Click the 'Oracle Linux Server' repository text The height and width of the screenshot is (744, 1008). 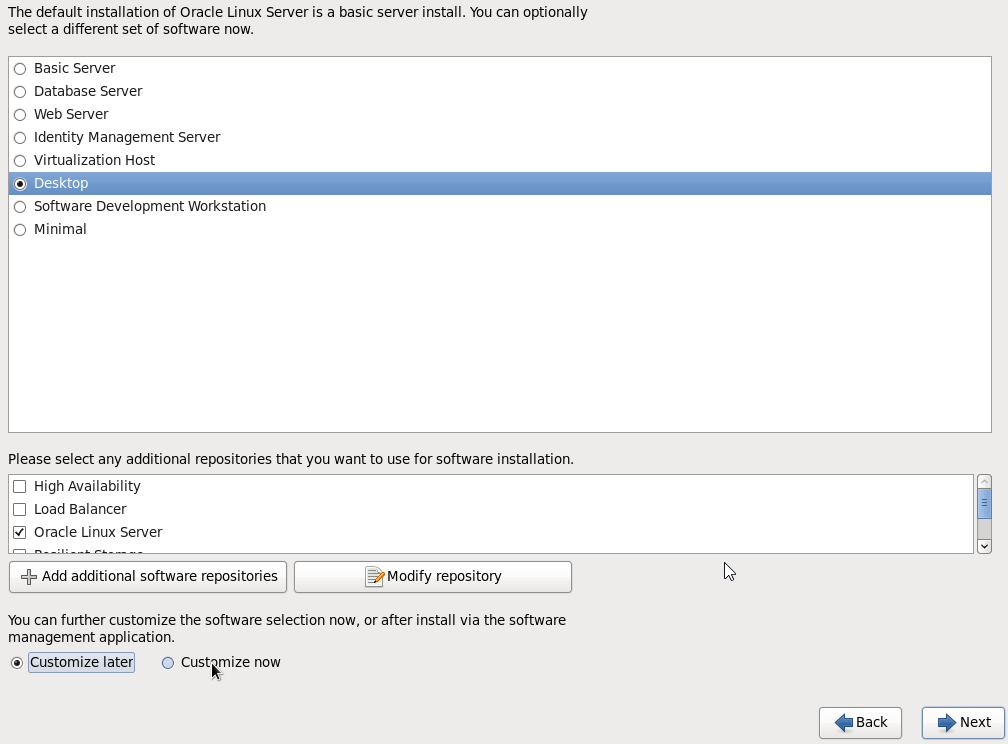(x=98, y=532)
